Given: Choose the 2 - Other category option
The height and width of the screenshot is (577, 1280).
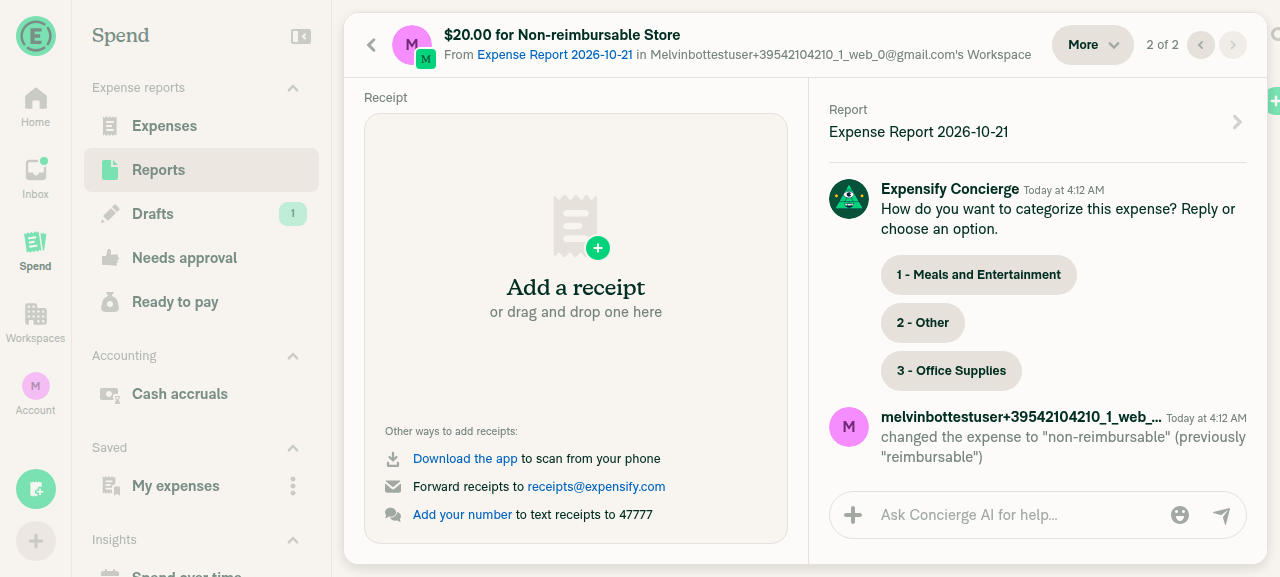Looking at the screenshot, I should 923,323.
